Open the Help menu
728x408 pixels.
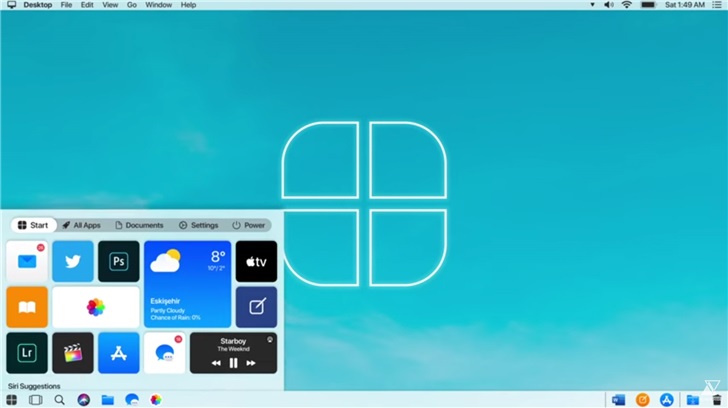click(x=188, y=5)
